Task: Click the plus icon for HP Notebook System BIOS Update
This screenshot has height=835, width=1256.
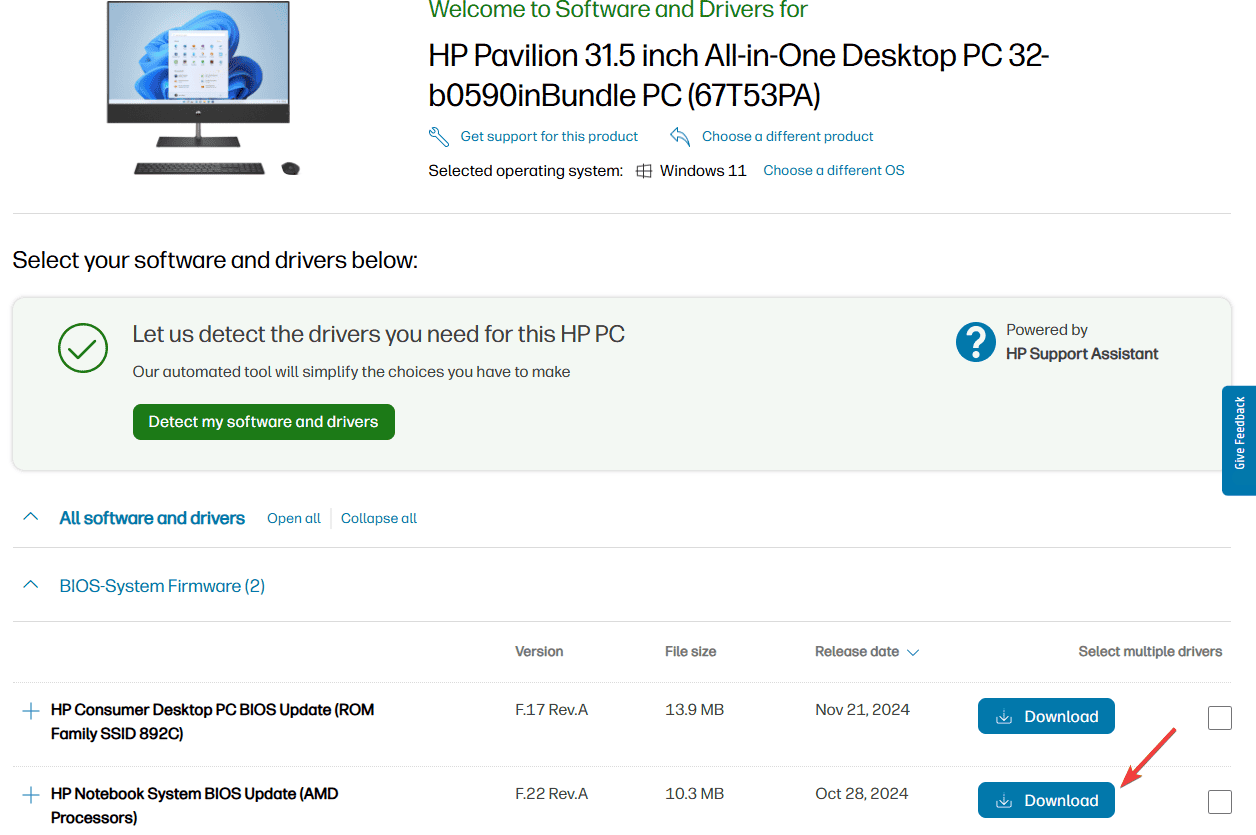Action: click(31, 795)
